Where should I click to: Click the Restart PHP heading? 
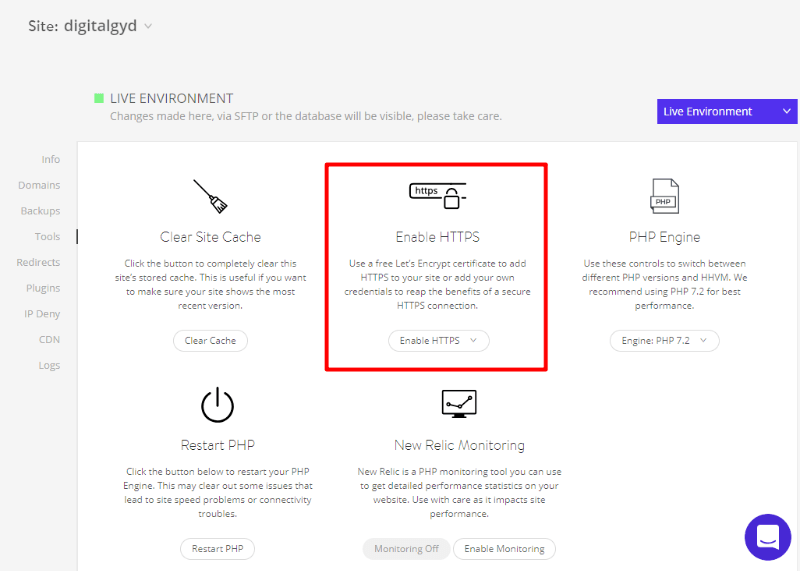217,445
